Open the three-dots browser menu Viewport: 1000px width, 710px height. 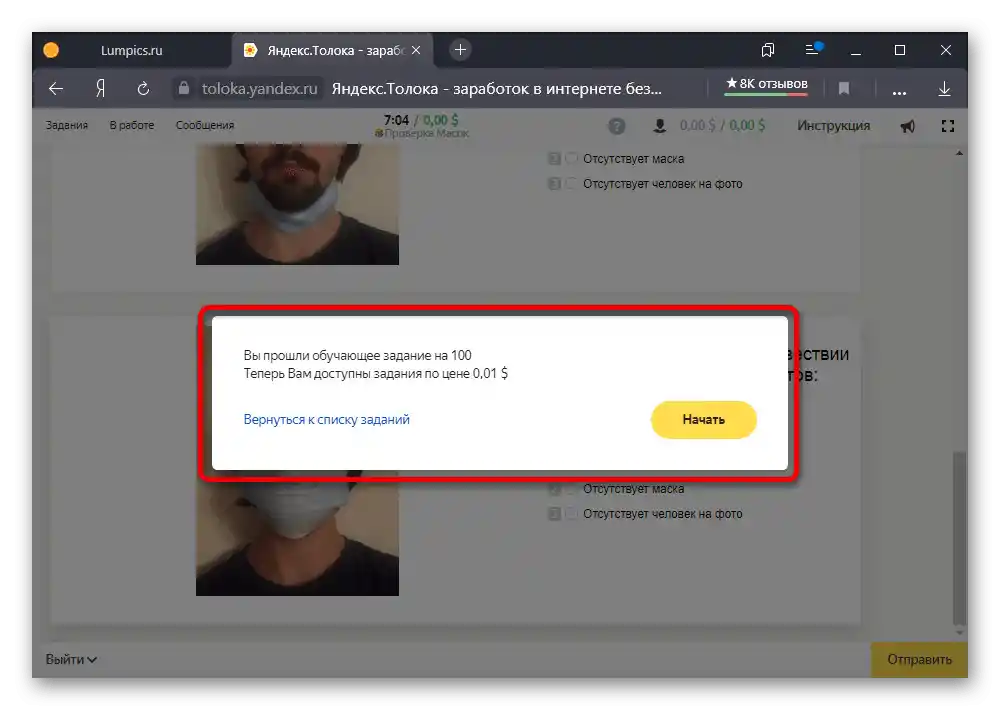[x=899, y=91]
